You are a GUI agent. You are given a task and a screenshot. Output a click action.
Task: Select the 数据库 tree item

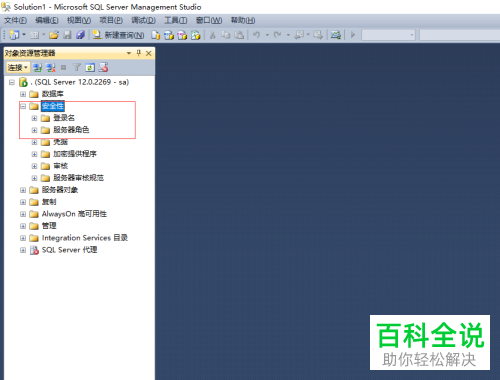coord(52,94)
